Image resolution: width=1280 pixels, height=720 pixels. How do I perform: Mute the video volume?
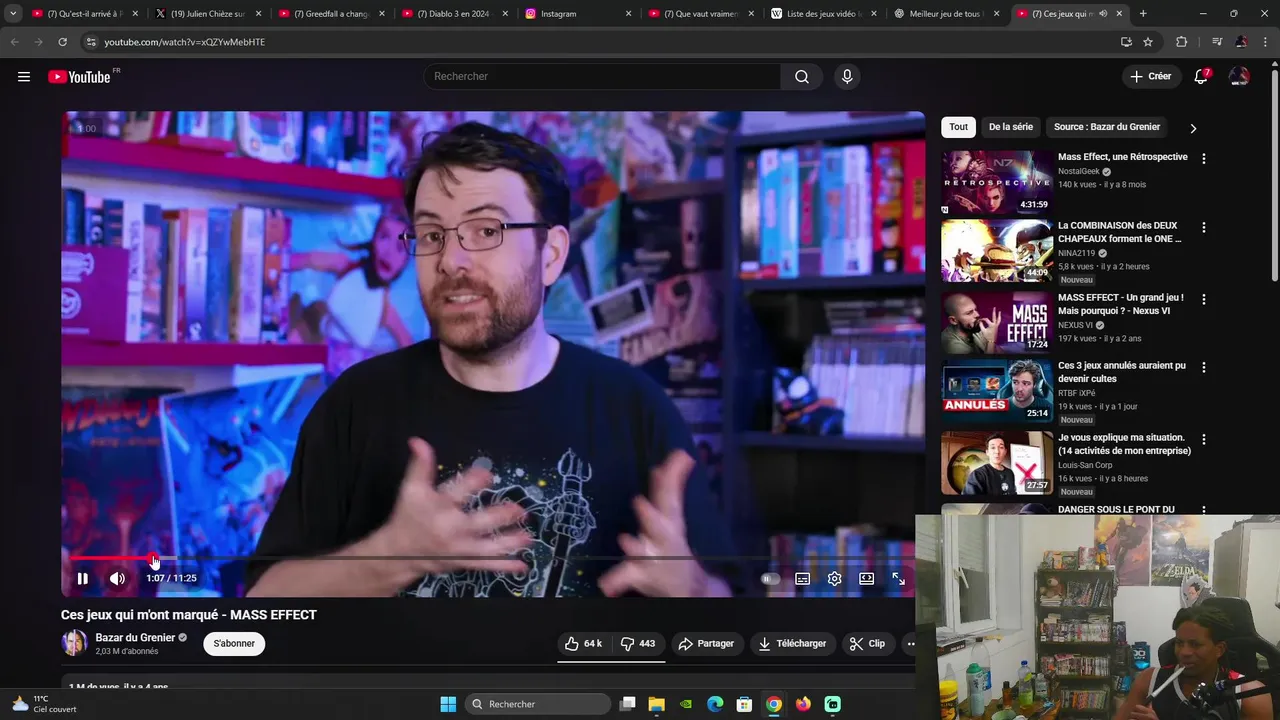[117, 578]
